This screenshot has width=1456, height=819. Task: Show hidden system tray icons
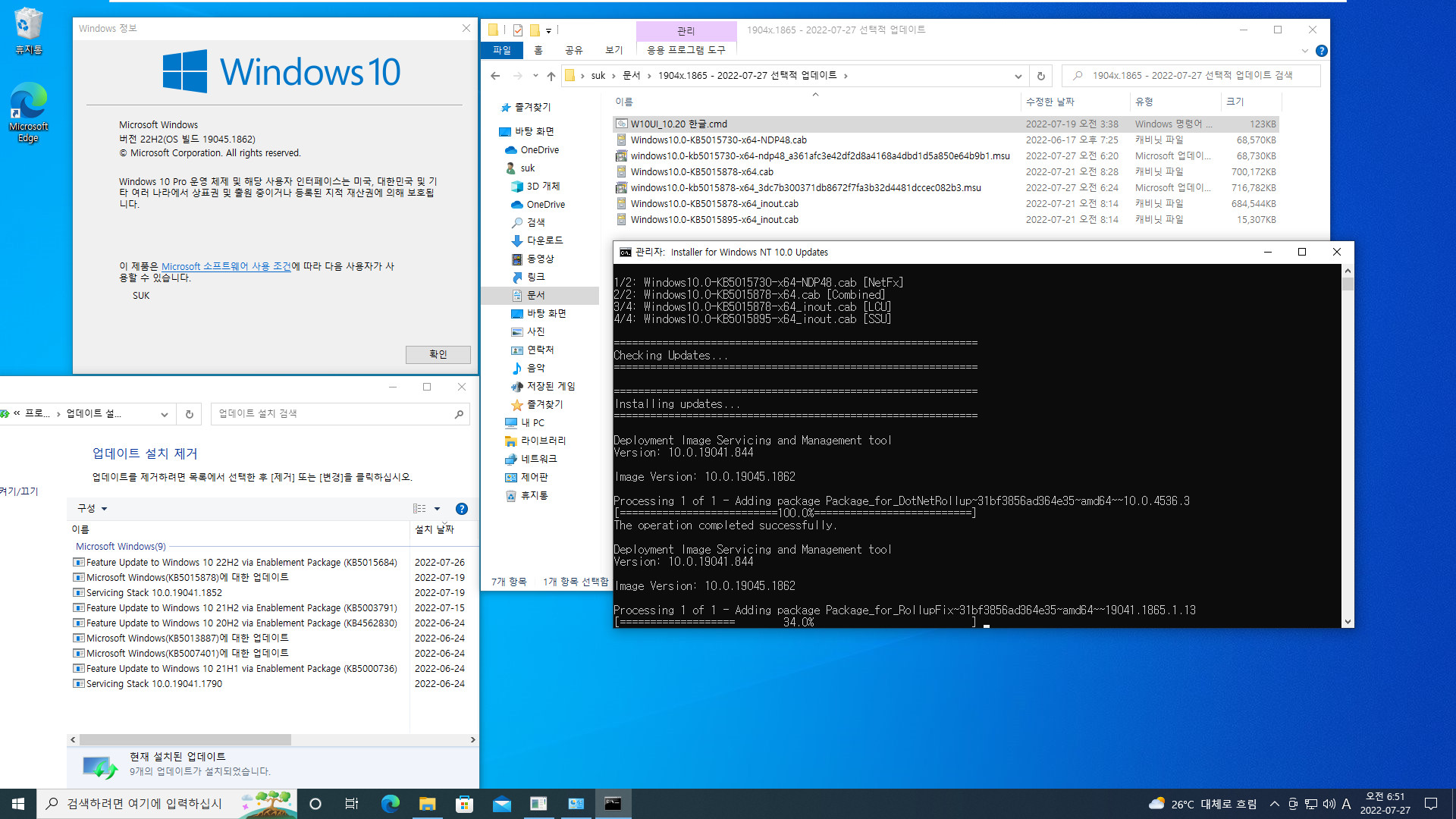coord(1275,804)
